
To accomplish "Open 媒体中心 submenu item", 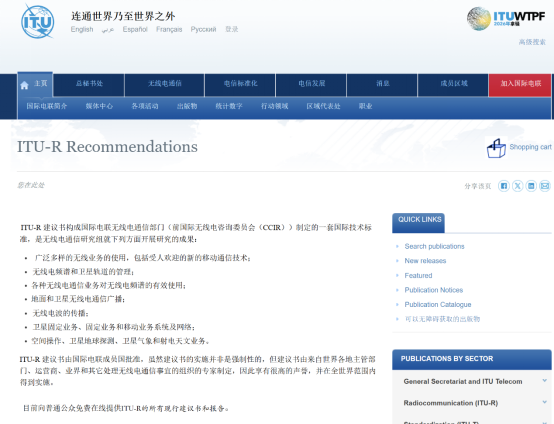I will pos(99,106).
